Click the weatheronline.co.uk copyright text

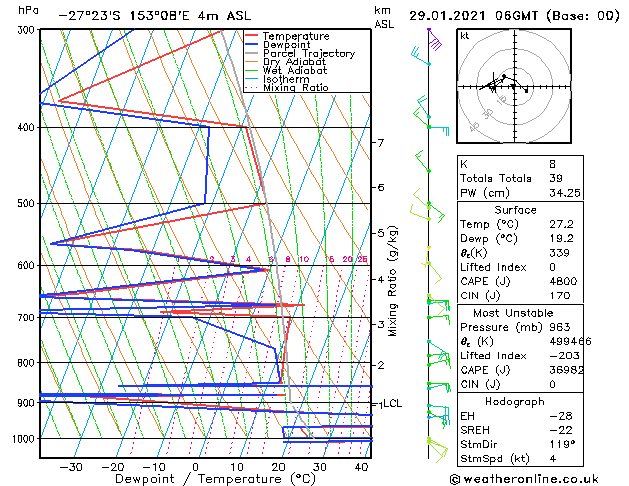pyautogui.click(x=524, y=479)
